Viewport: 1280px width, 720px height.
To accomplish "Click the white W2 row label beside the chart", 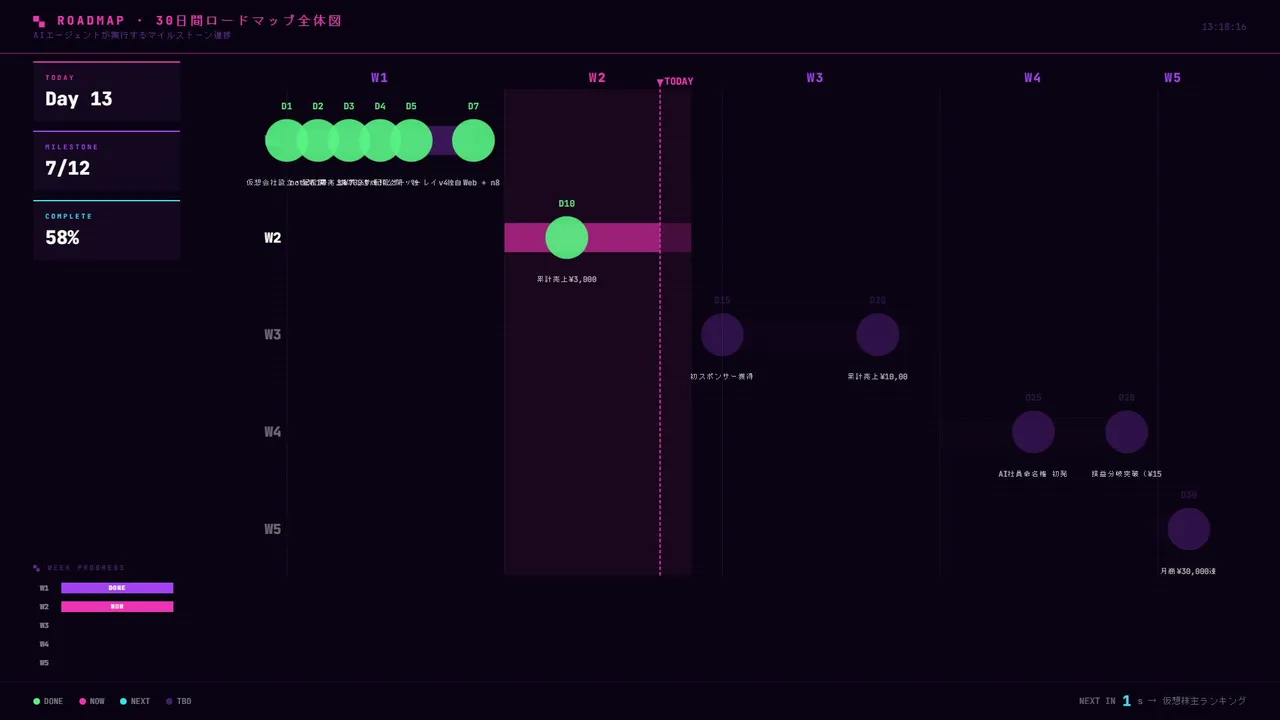I will coord(272,238).
